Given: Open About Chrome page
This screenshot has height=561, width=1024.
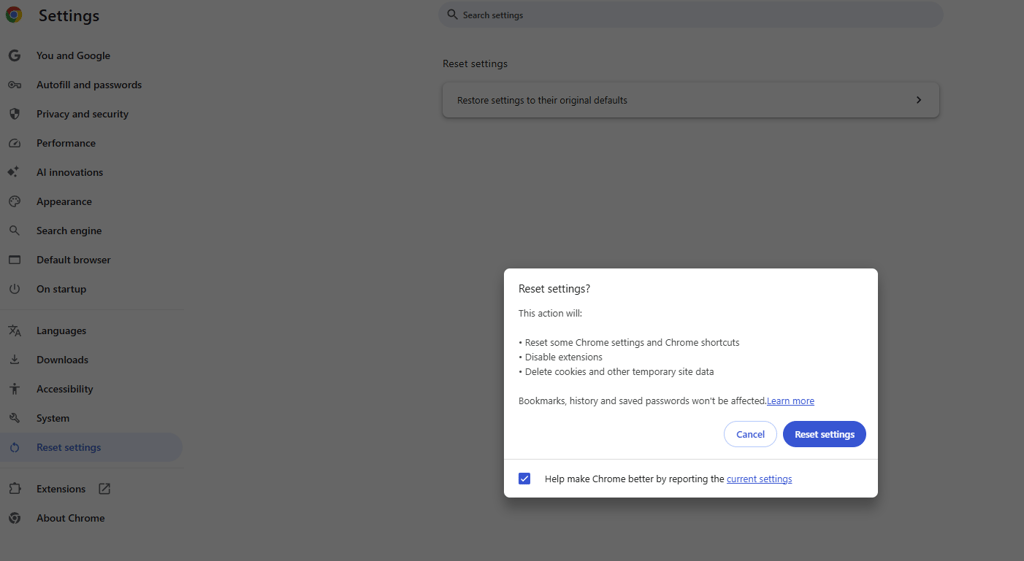Looking at the screenshot, I should (x=71, y=518).
